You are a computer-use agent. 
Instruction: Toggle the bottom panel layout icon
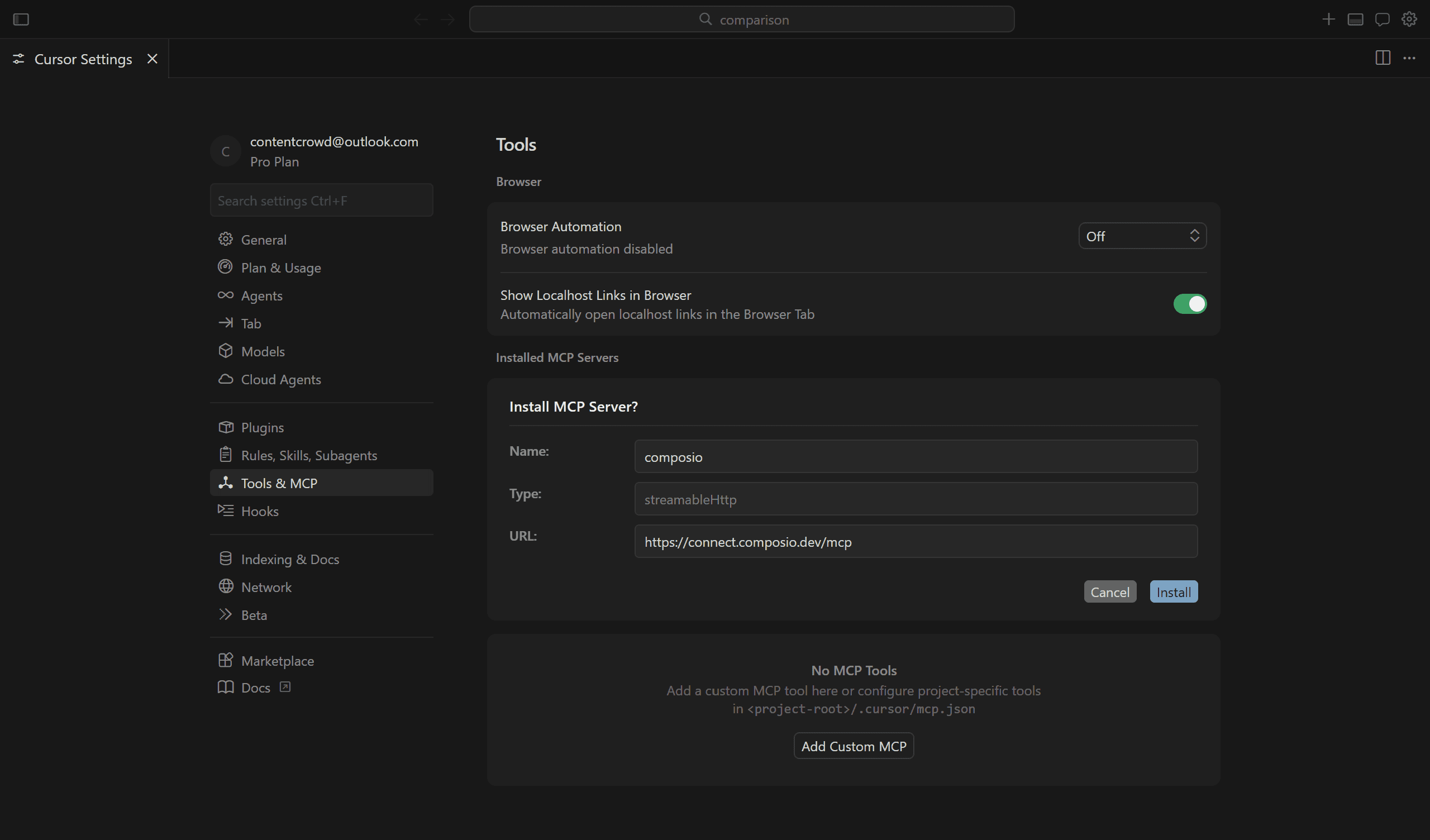click(x=1355, y=20)
